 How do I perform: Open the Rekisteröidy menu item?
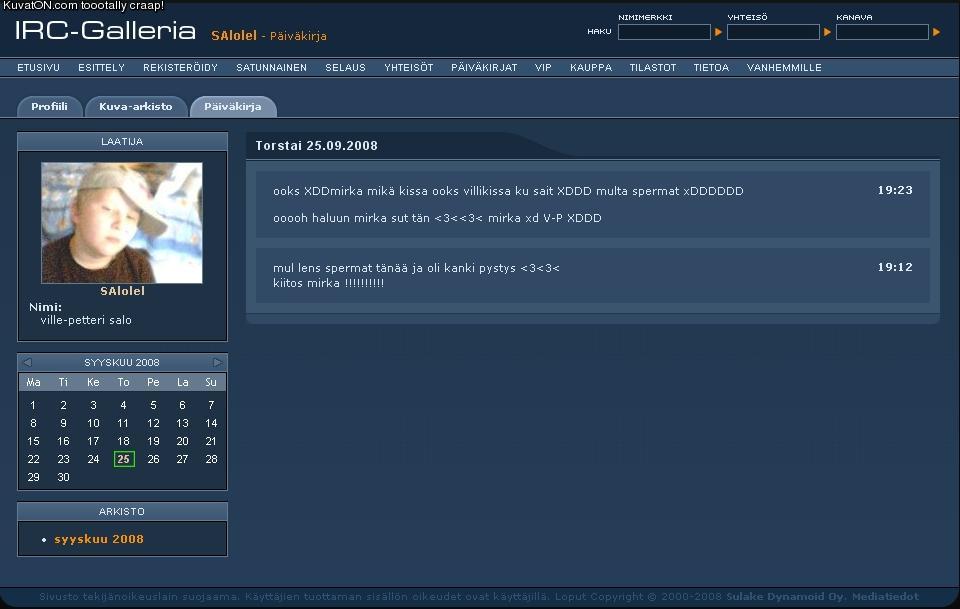point(180,67)
